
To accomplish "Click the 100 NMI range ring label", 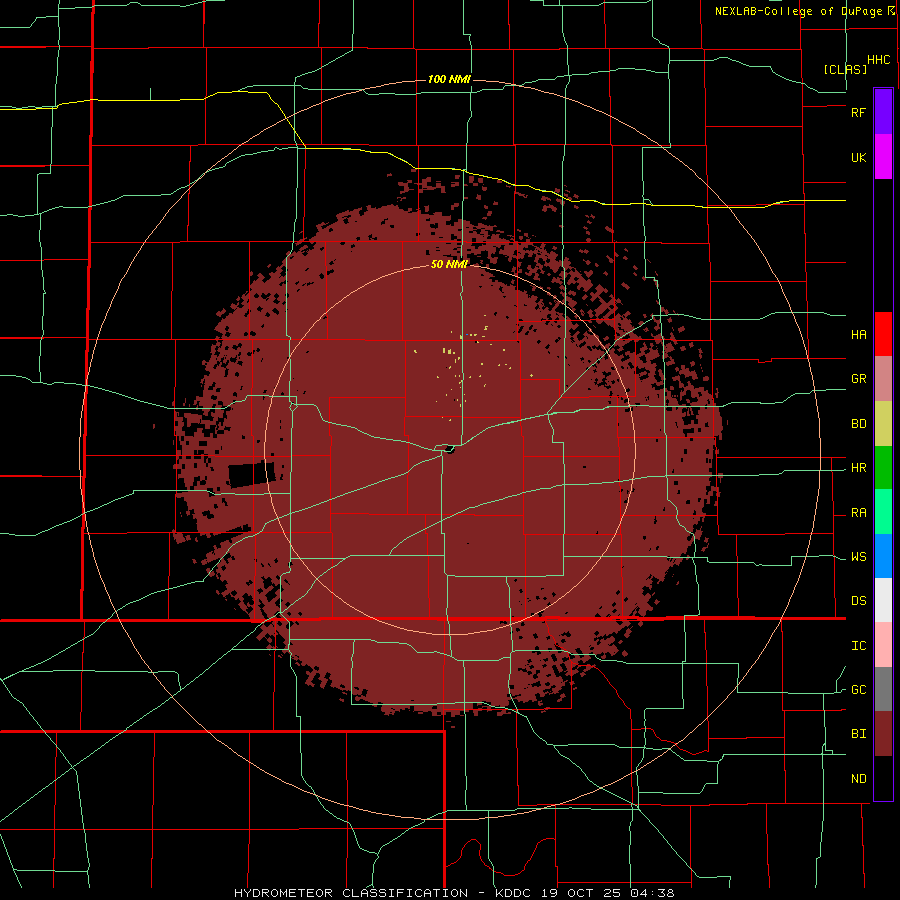I will click(x=449, y=79).
